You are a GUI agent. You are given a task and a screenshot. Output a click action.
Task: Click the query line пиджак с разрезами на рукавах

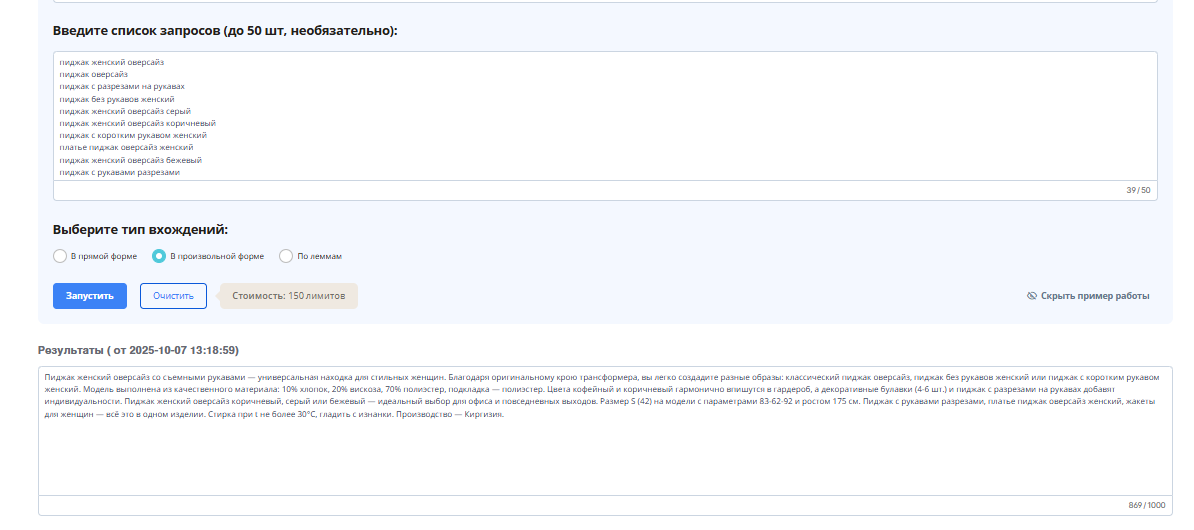122,86
